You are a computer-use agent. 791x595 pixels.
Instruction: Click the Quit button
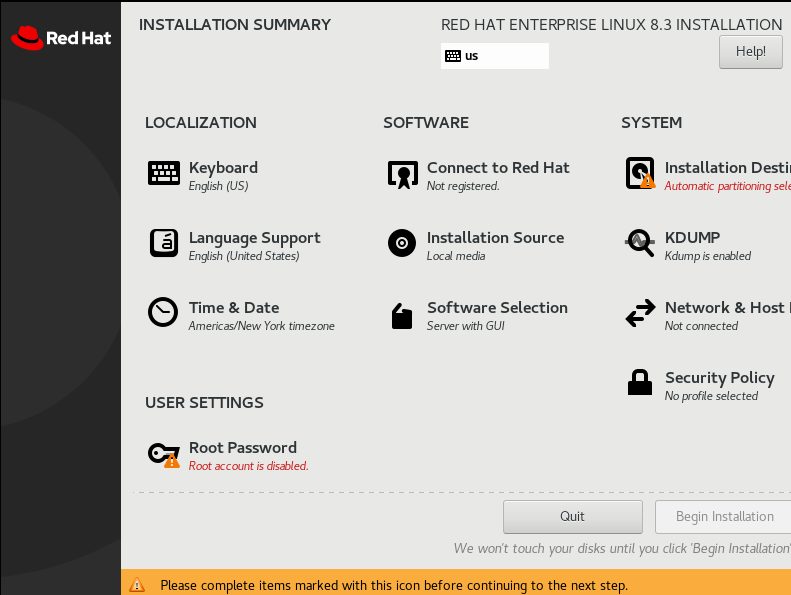[x=573, y=516]
